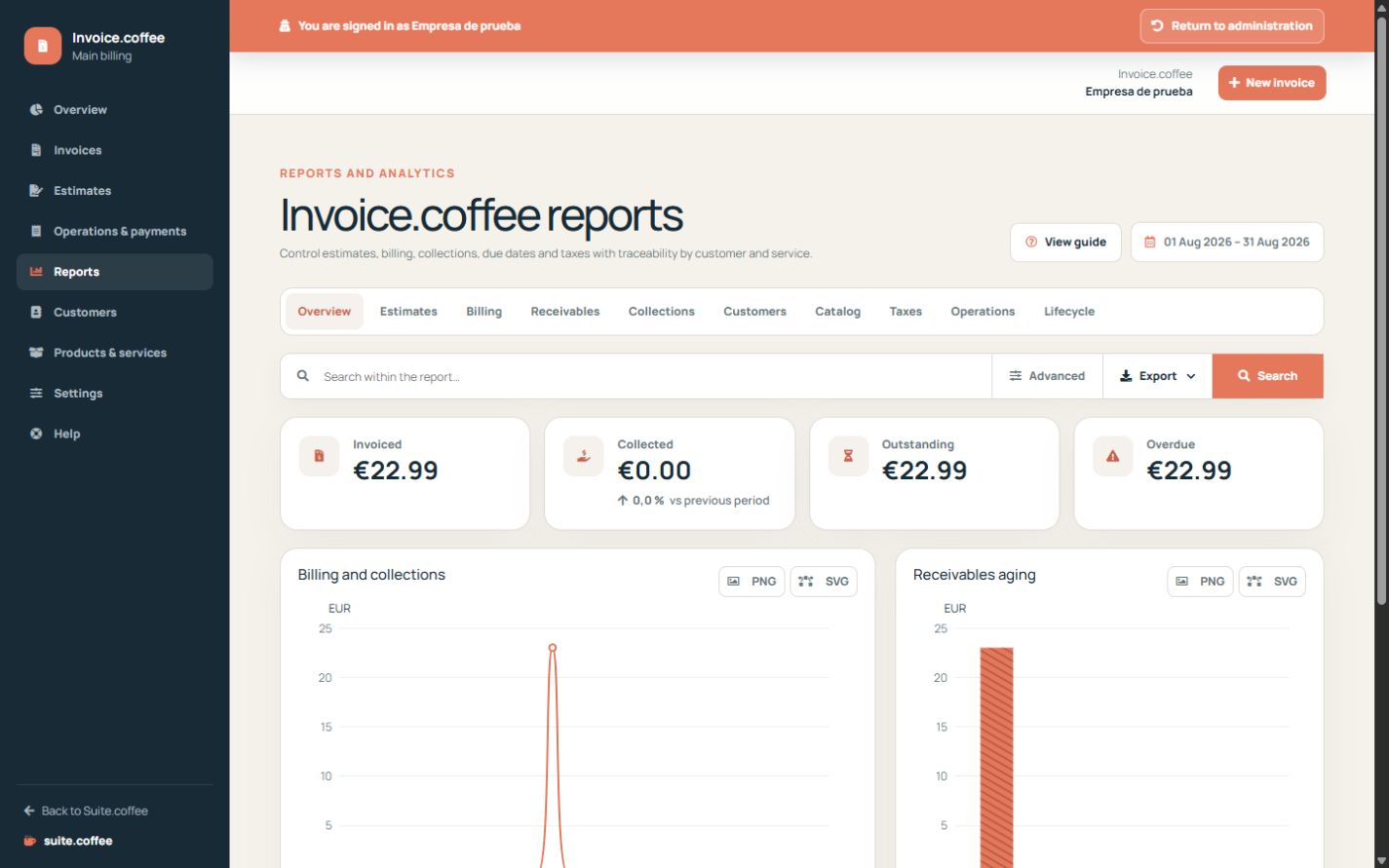Navigate to Operations & payments
This screenshot has width=1389, height=868.
(x=115, y=231)
